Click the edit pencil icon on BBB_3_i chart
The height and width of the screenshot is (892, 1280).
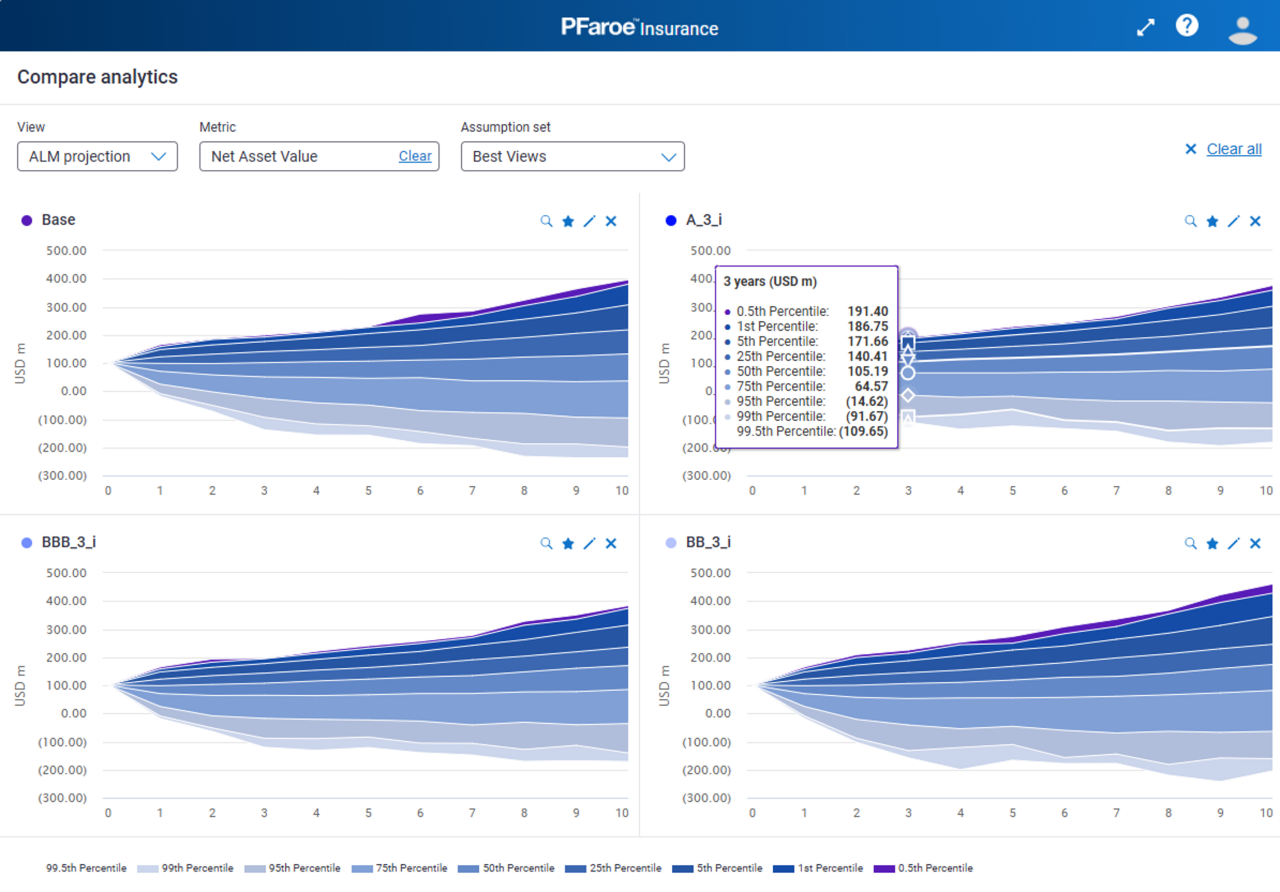tap(590, 543)
